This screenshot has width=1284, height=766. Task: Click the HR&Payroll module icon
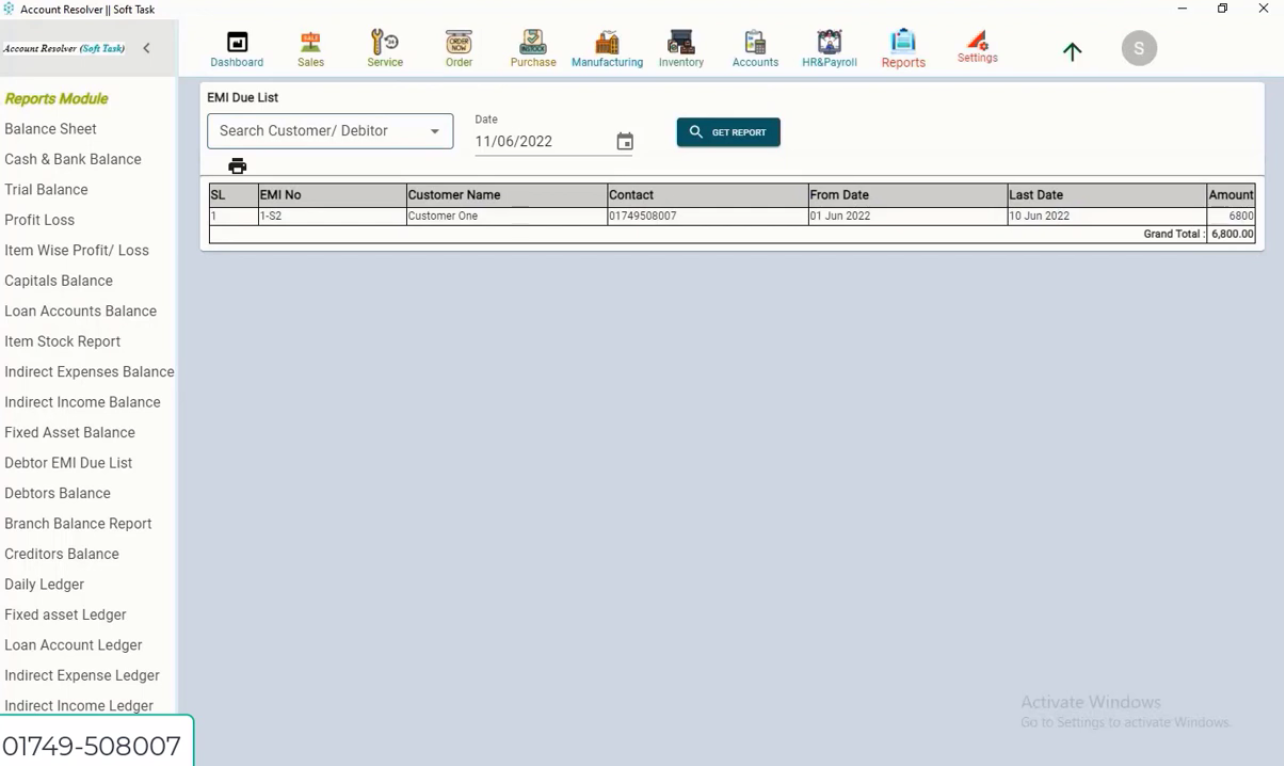pyautogui.click(x=828, y=47)
